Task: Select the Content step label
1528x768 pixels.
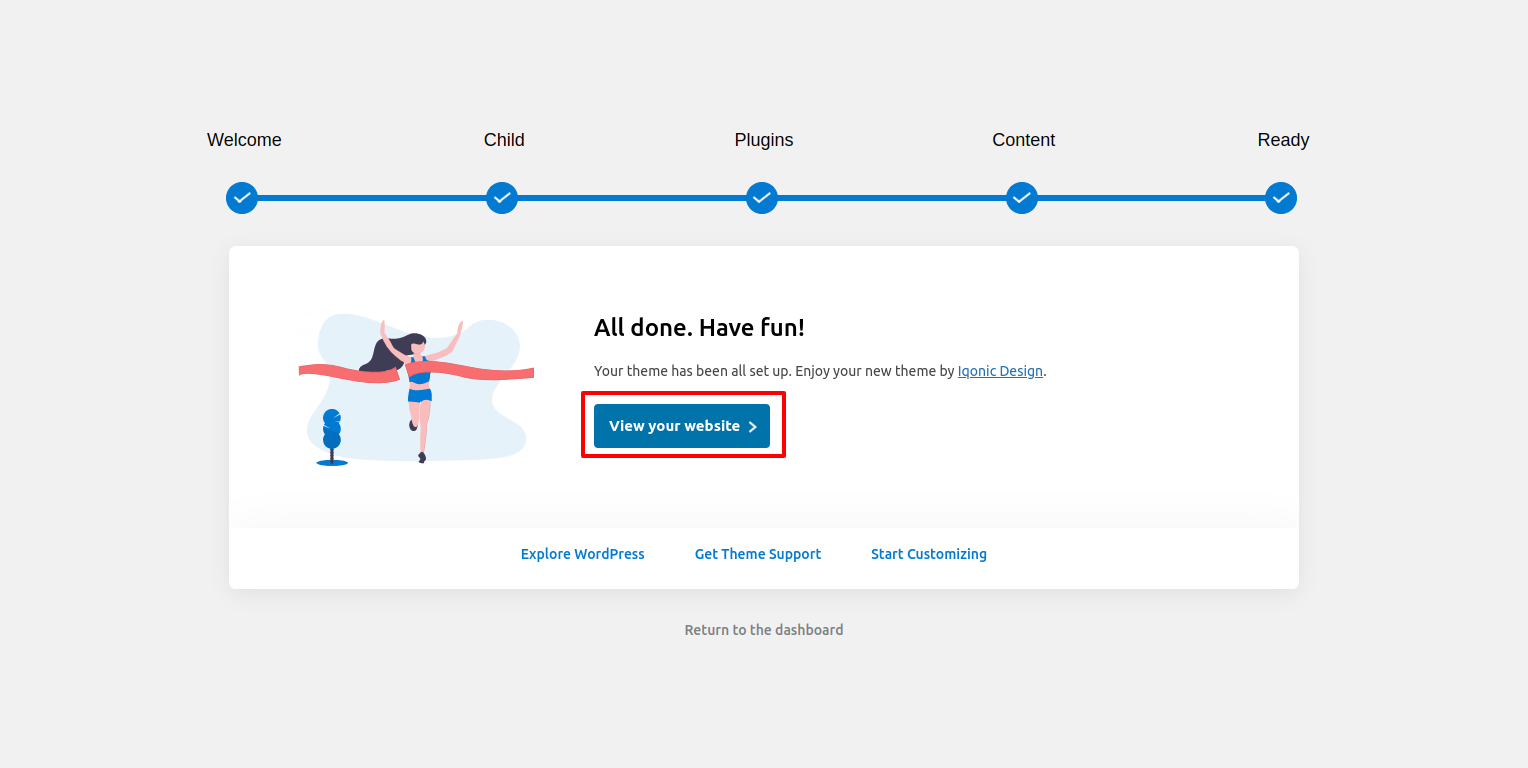Action: (1023, 140)
